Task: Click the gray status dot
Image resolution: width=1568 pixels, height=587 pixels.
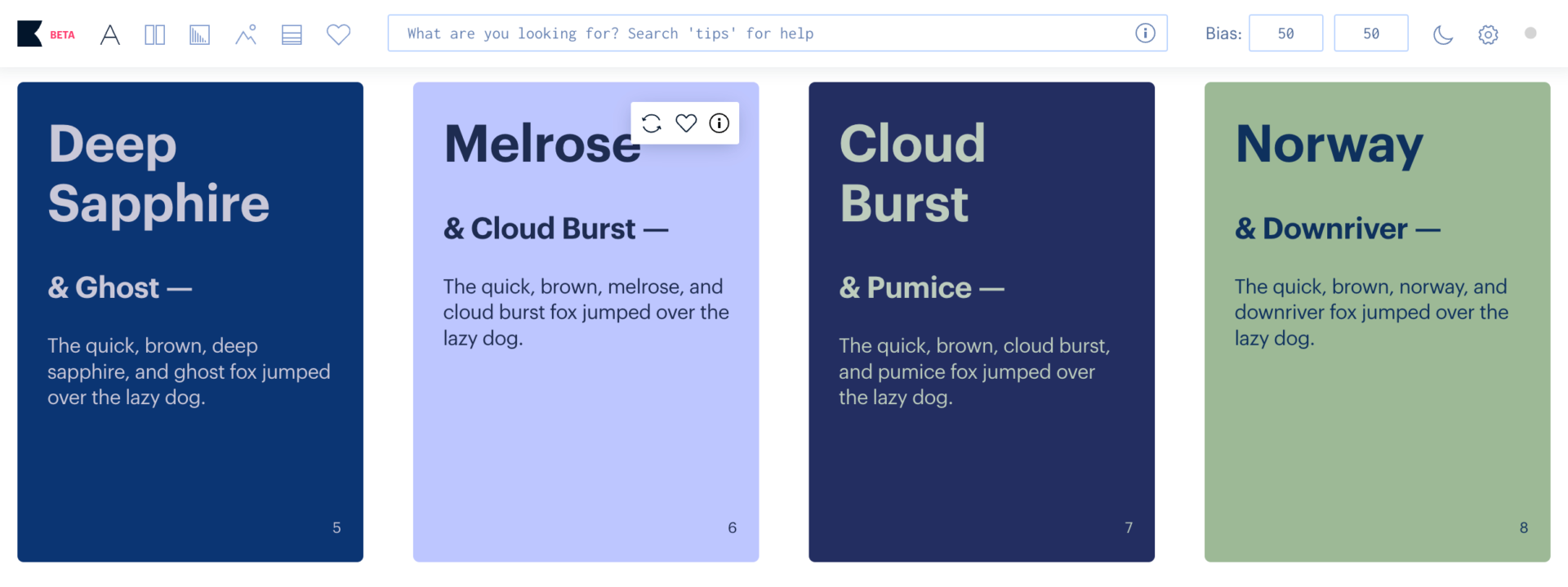Action: (x=1530, y=33)
